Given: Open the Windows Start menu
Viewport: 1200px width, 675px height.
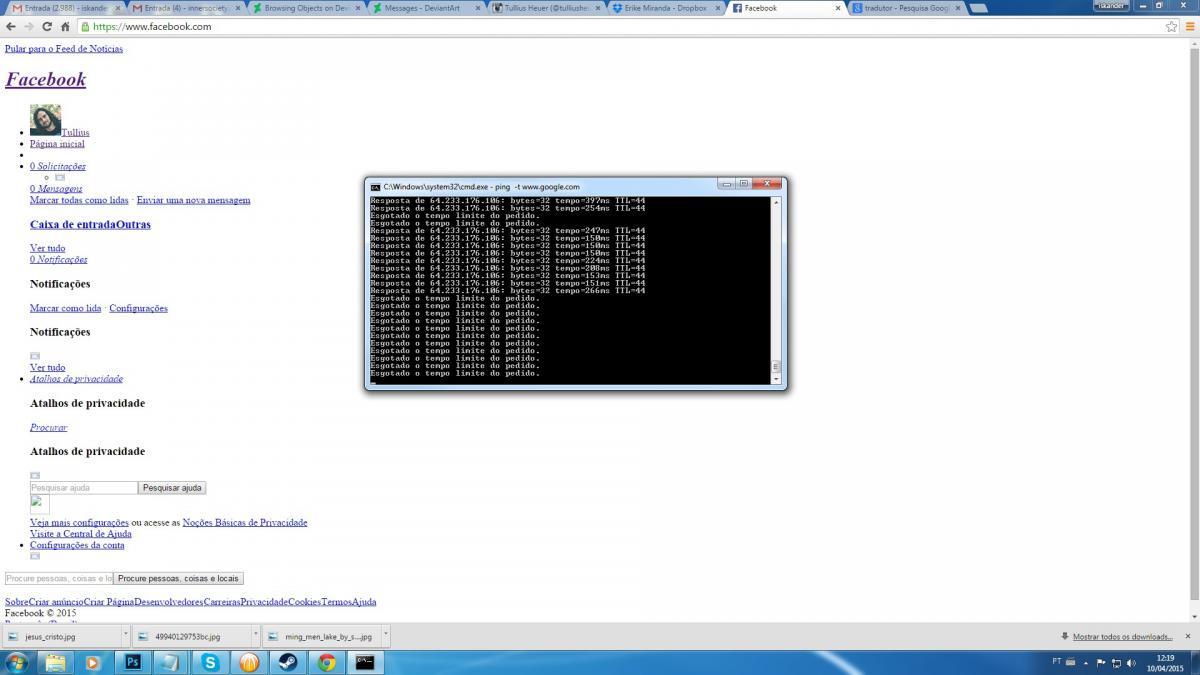Looking at the screenshot, I should (16, 662).
